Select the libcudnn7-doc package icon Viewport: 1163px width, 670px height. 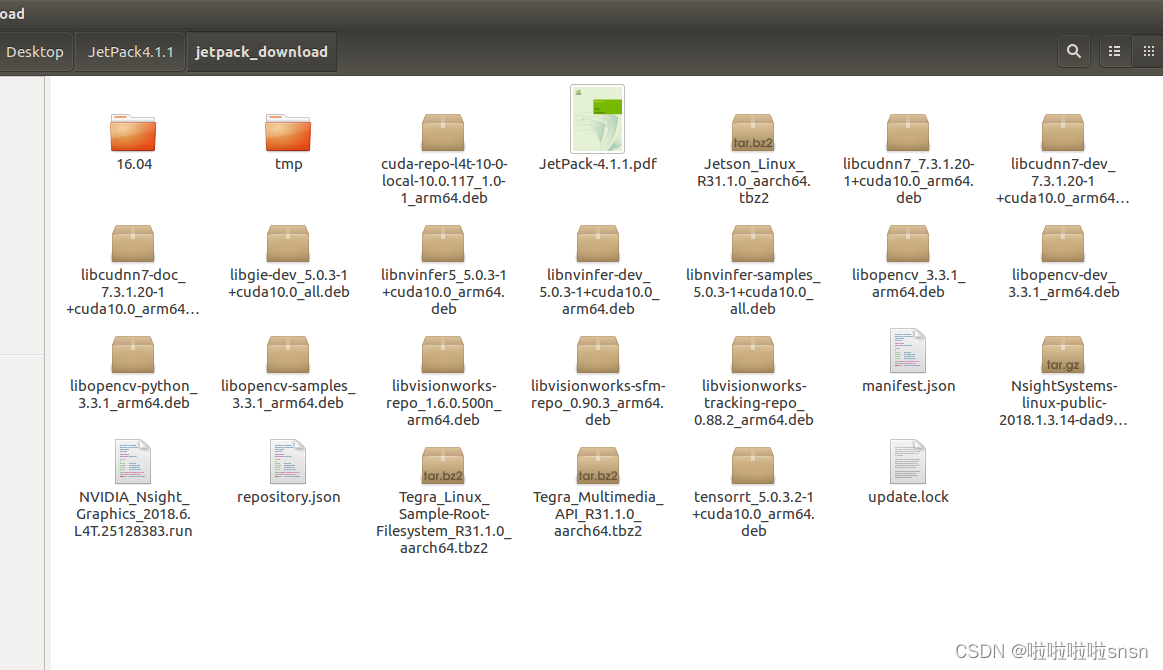tap(133, 244)
